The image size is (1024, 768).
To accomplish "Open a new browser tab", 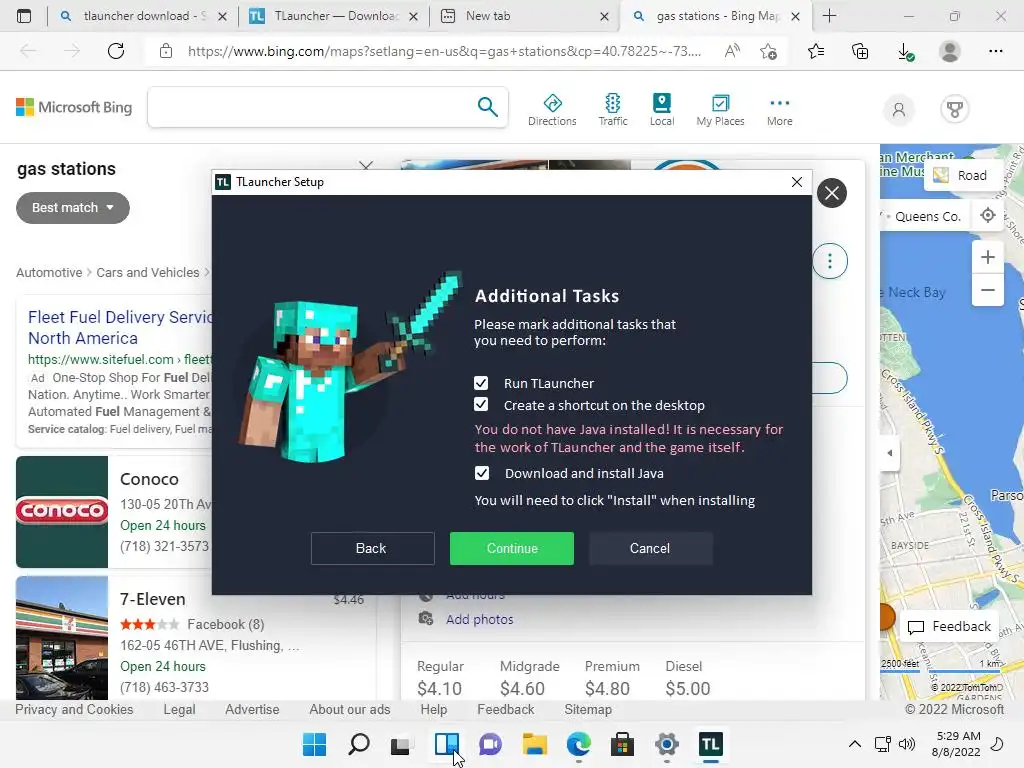I will [829, 16].
